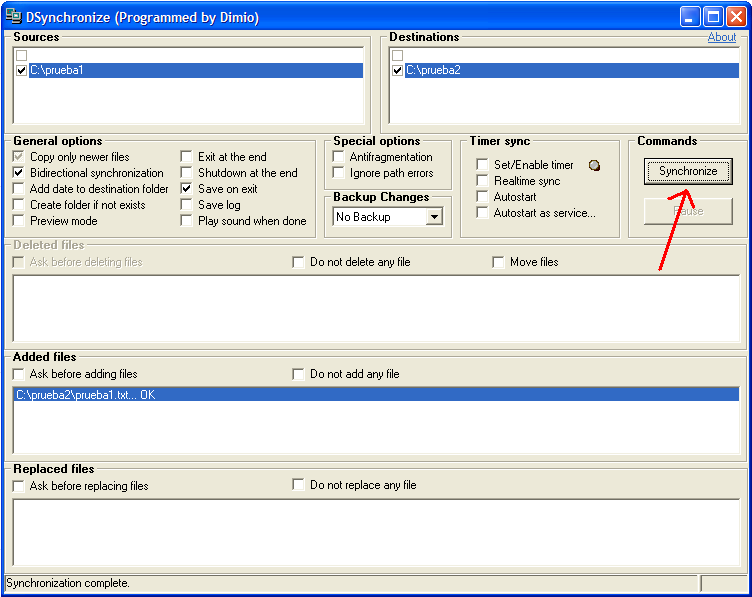This screenshot has width=752, height=597.
Task: Click the Synchronization complete status text
Action: click(x=68, y=583)
